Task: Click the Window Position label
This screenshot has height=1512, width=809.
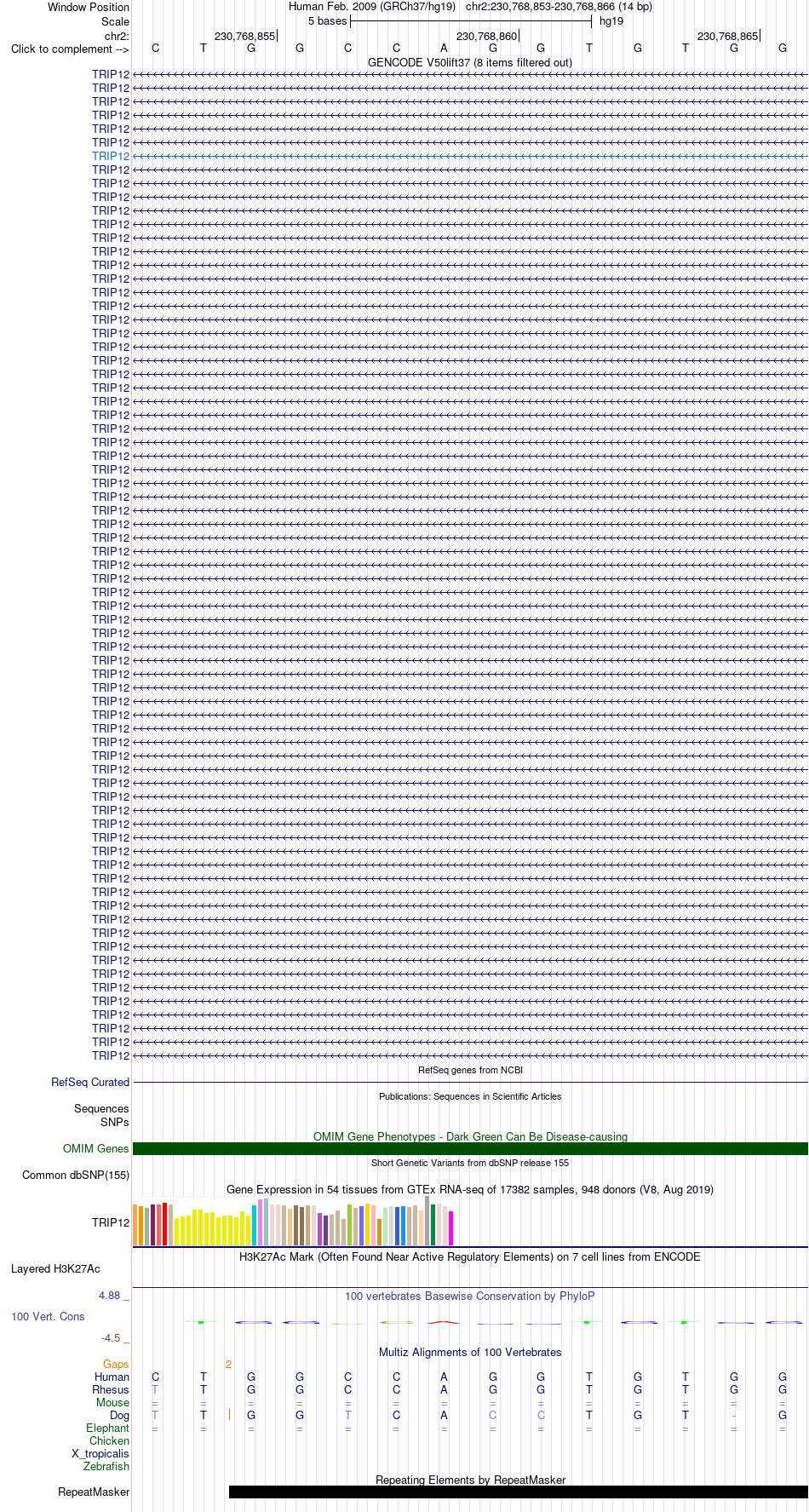Action: tap(89, 8)
